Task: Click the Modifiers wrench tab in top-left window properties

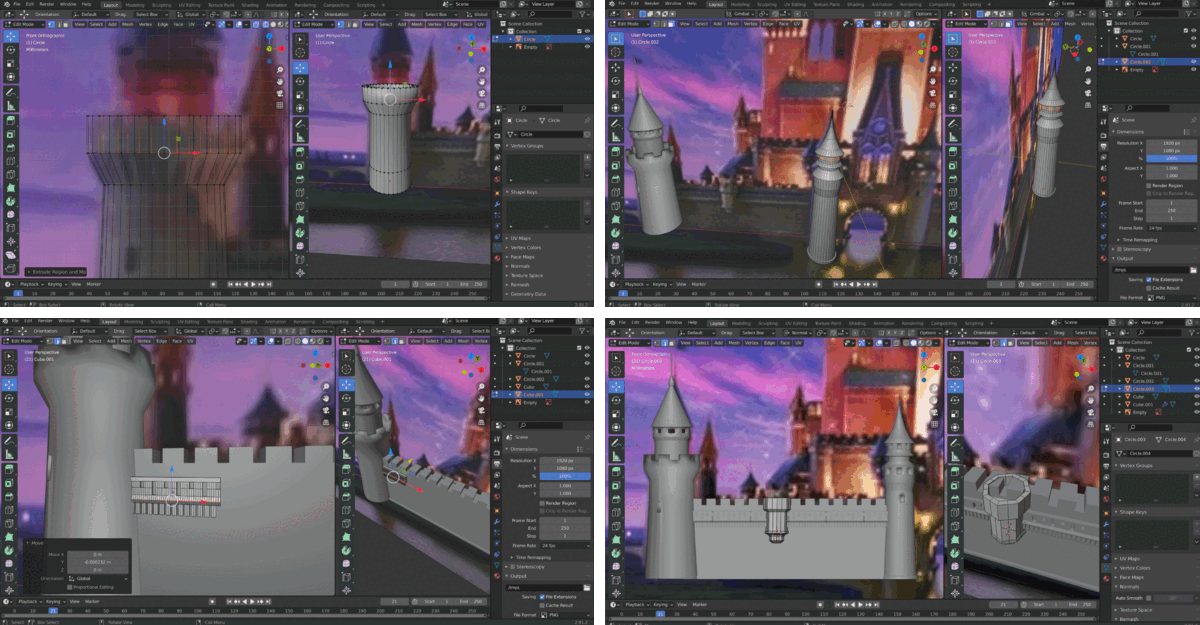Action: click(497, 203)
